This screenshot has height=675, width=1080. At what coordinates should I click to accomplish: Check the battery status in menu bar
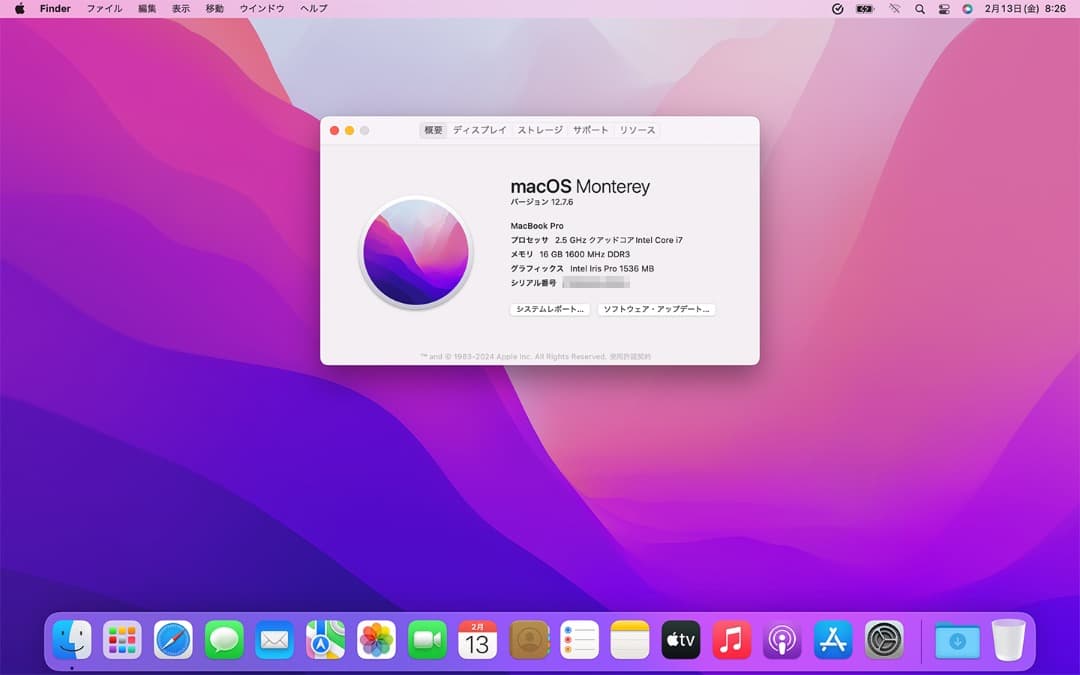863,9
